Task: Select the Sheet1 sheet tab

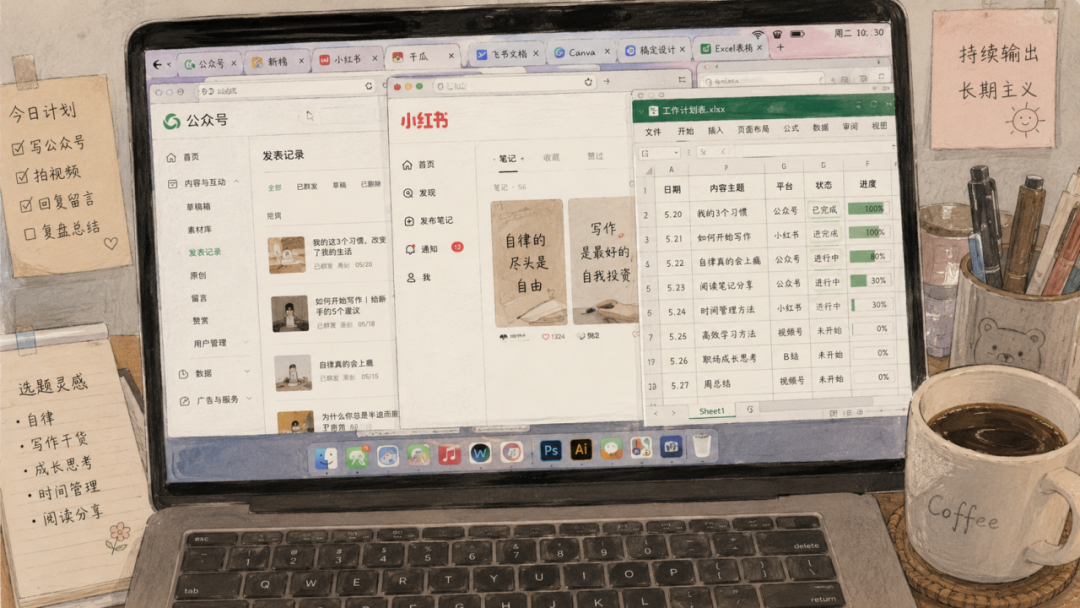Action: (x=712, y=411)
